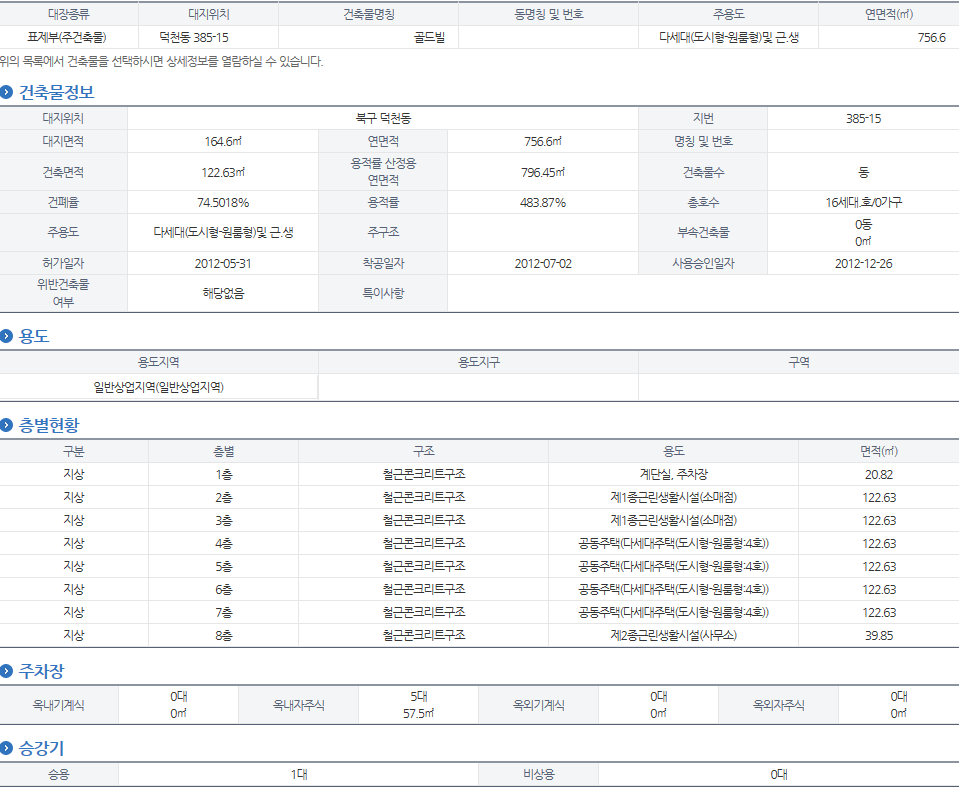Click the 1대 passenger elevator value
The width and height of the screenshot is (961, 788).
click(x=298, y=775)
